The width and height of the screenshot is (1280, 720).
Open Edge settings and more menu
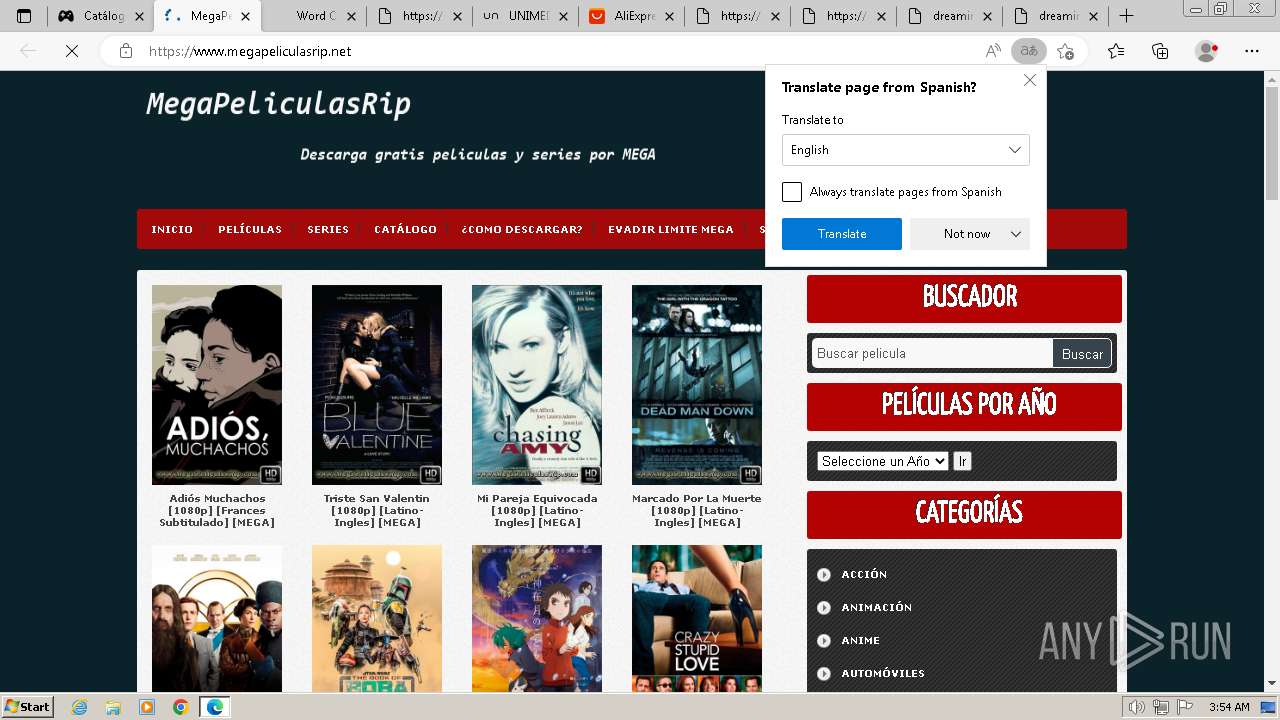point(1252,51)
